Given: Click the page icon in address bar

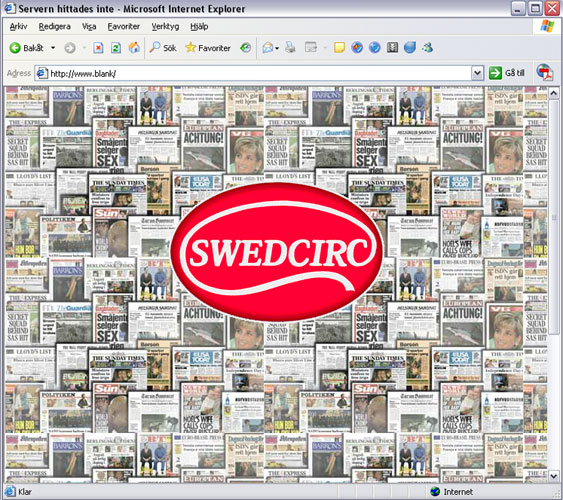Looking at the screenshot, I should click(x=42, y=73).
